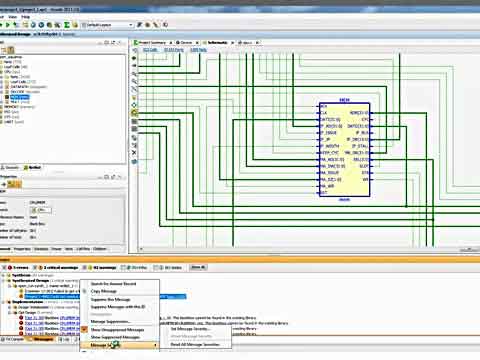Click the green run arrow toolbar icon
The image size is (480, 360).
7,25
